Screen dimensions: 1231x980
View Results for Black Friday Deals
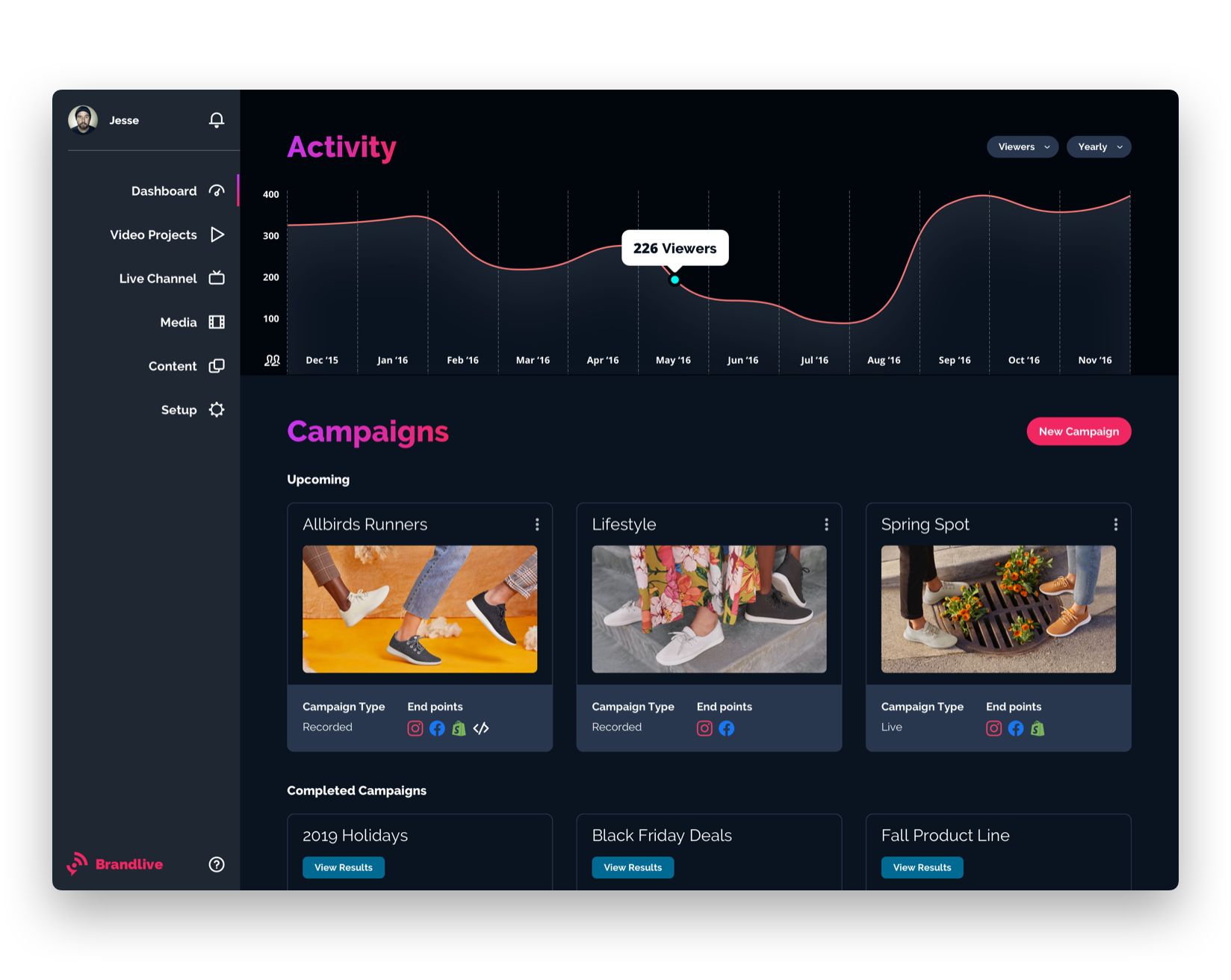click(x=633, y=867)
